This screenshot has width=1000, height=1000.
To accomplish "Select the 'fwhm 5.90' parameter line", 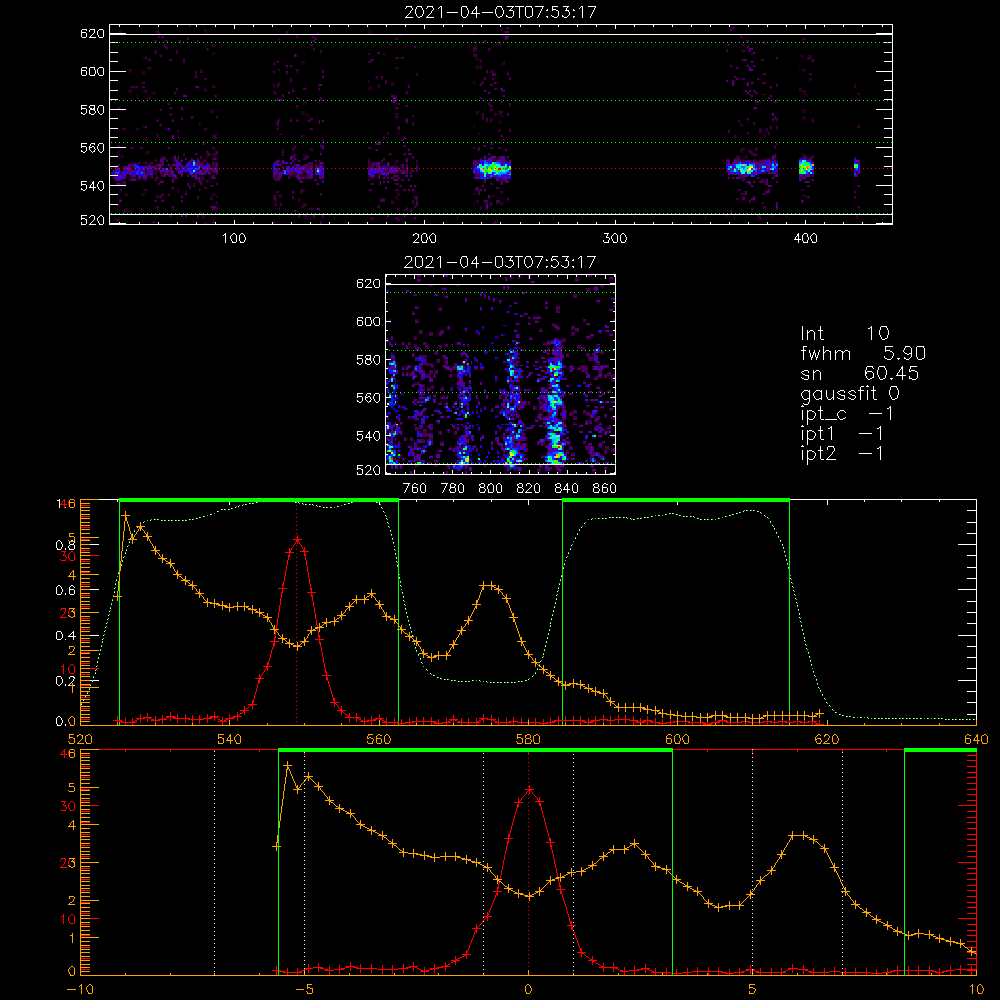I will click(863, 353).
